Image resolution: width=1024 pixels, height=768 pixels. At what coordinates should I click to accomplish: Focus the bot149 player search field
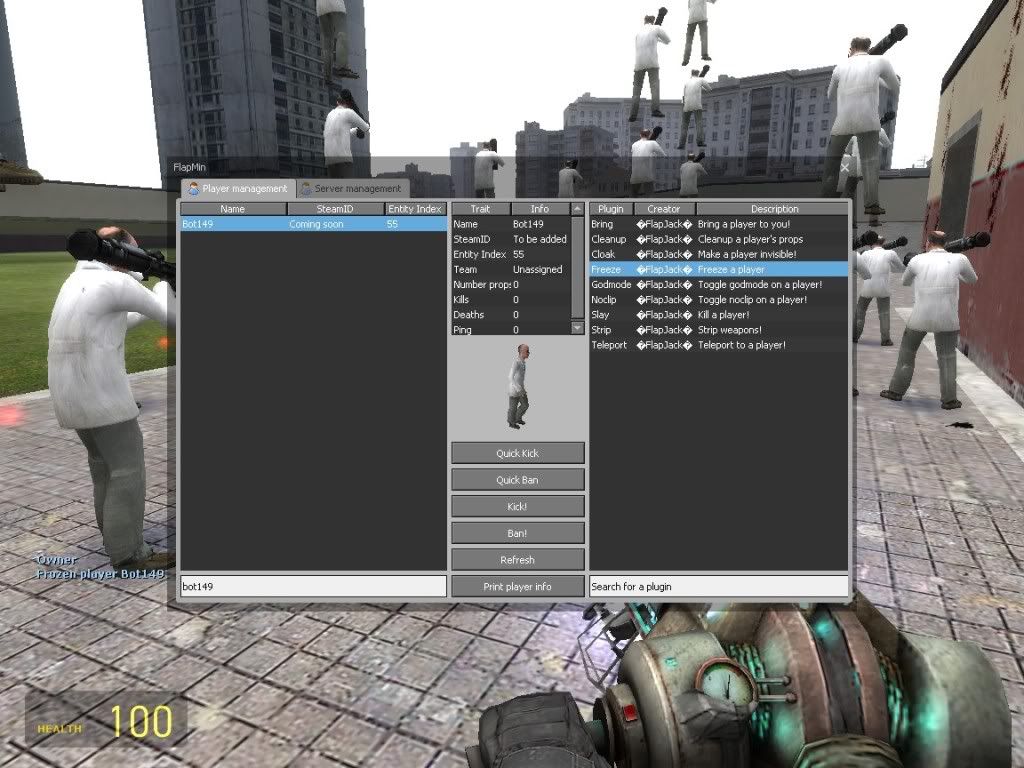point(313,586)
